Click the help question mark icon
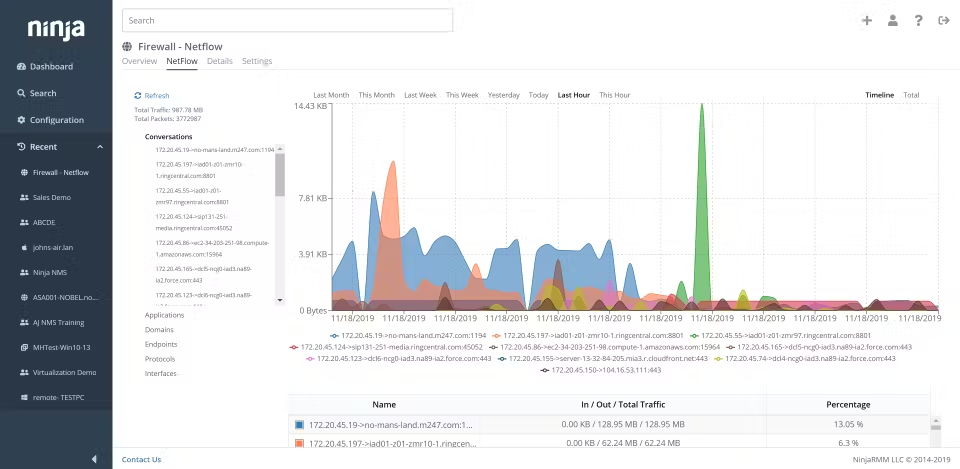 tap(918, 20)
